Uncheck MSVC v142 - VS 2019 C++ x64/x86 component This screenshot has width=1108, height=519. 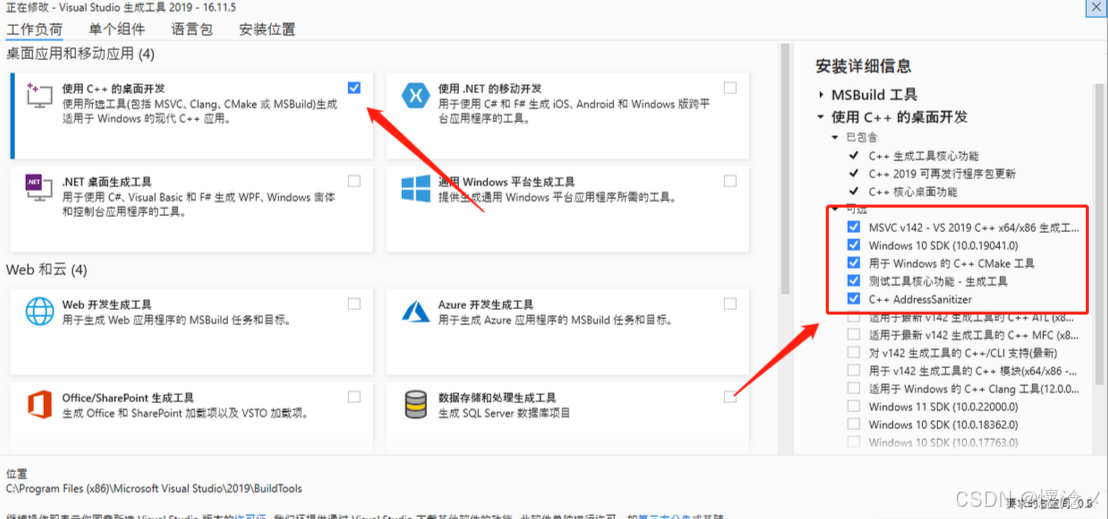point(854,228)
